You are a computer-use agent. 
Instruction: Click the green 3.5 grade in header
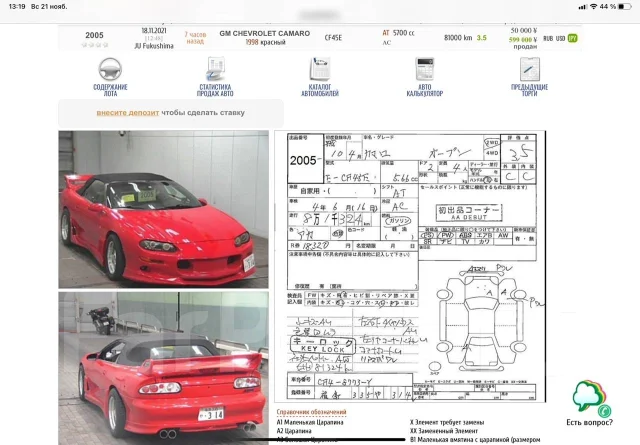pos(482,38)
